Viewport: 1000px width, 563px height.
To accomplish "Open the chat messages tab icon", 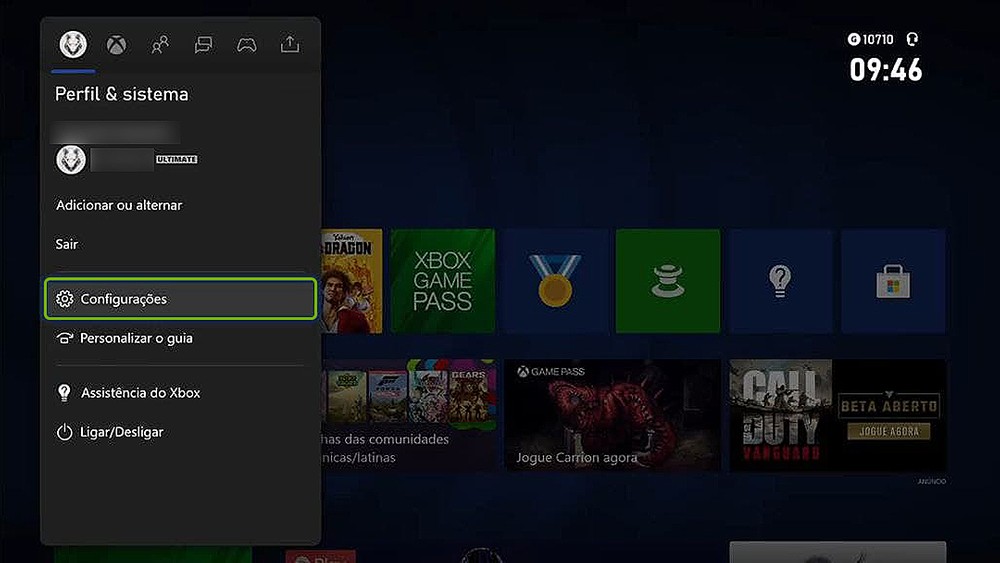I will tap(203, 44).
